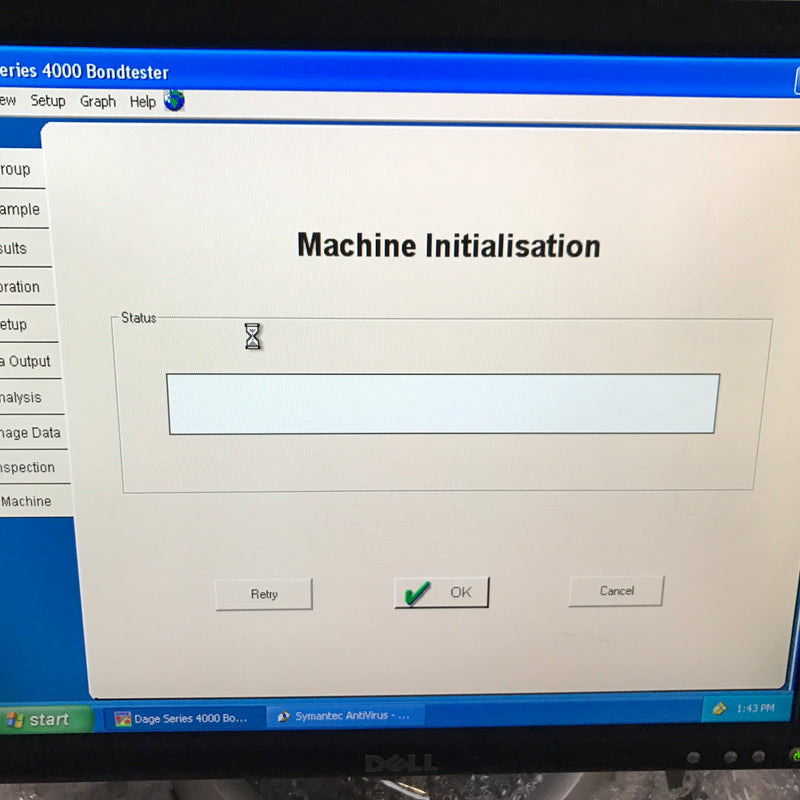This screenshot has width=800, height=800.
Task: Open the View menu
Action: (x=7, y=101)
